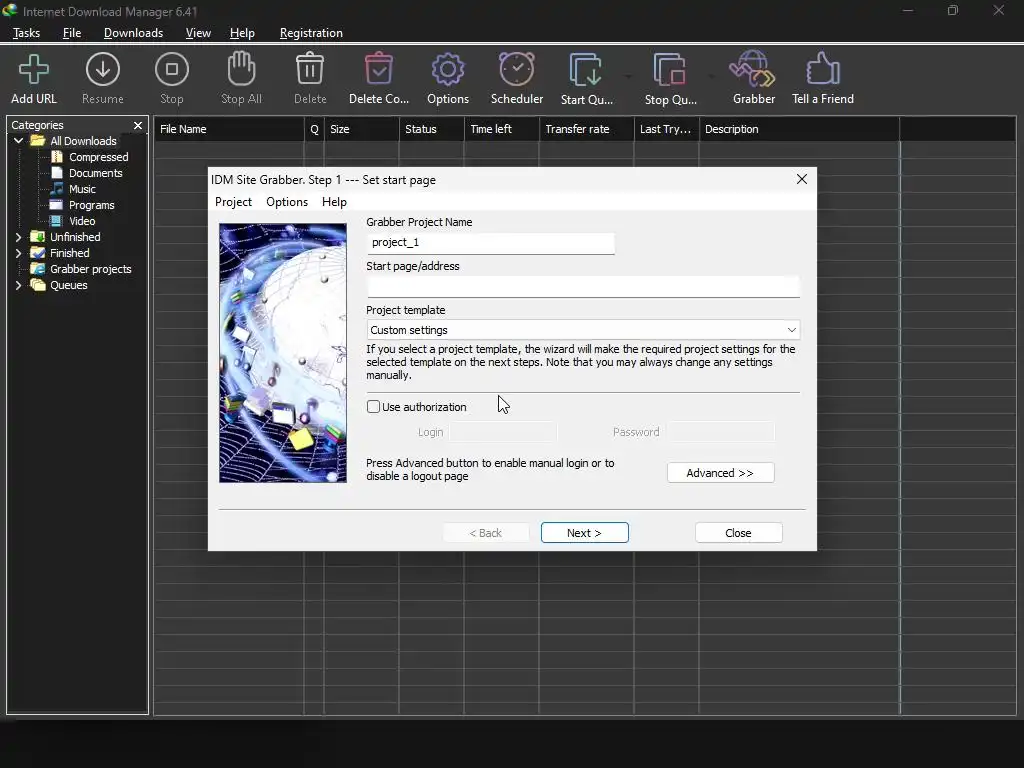Viewport: 1024px width, 768px height.
Task: Click the globe wizard image
Action: [x=283, y=353]
